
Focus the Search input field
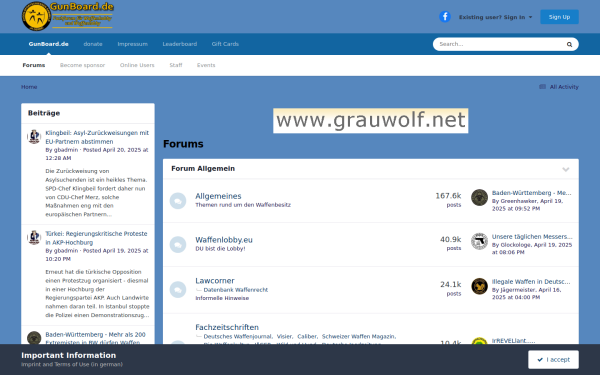[x=499, y=44]
